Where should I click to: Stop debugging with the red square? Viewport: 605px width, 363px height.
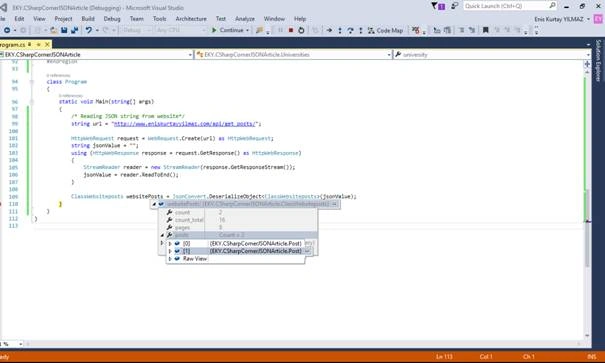click(291, 30)
